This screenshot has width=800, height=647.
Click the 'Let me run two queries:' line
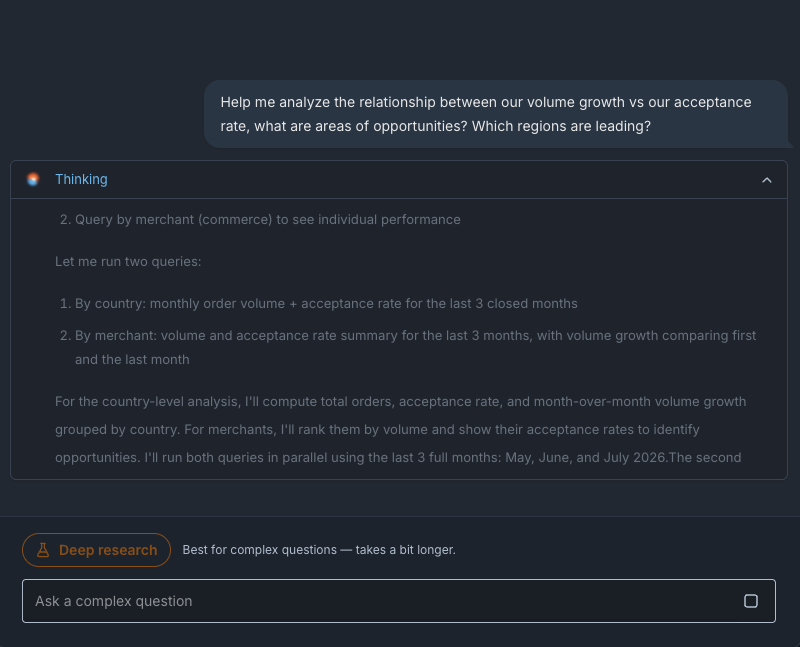point(128,261)
